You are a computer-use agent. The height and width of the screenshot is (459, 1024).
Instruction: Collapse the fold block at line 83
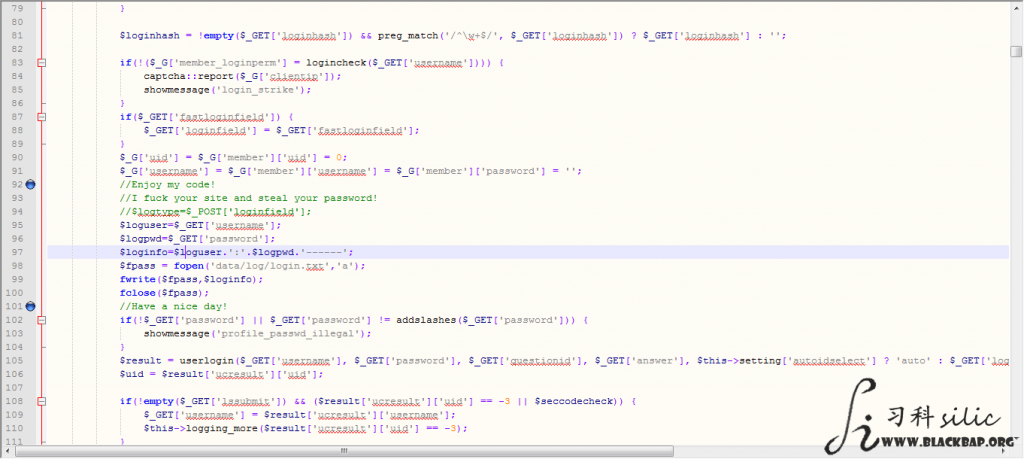pyautogui.click(x=42, y=63)
